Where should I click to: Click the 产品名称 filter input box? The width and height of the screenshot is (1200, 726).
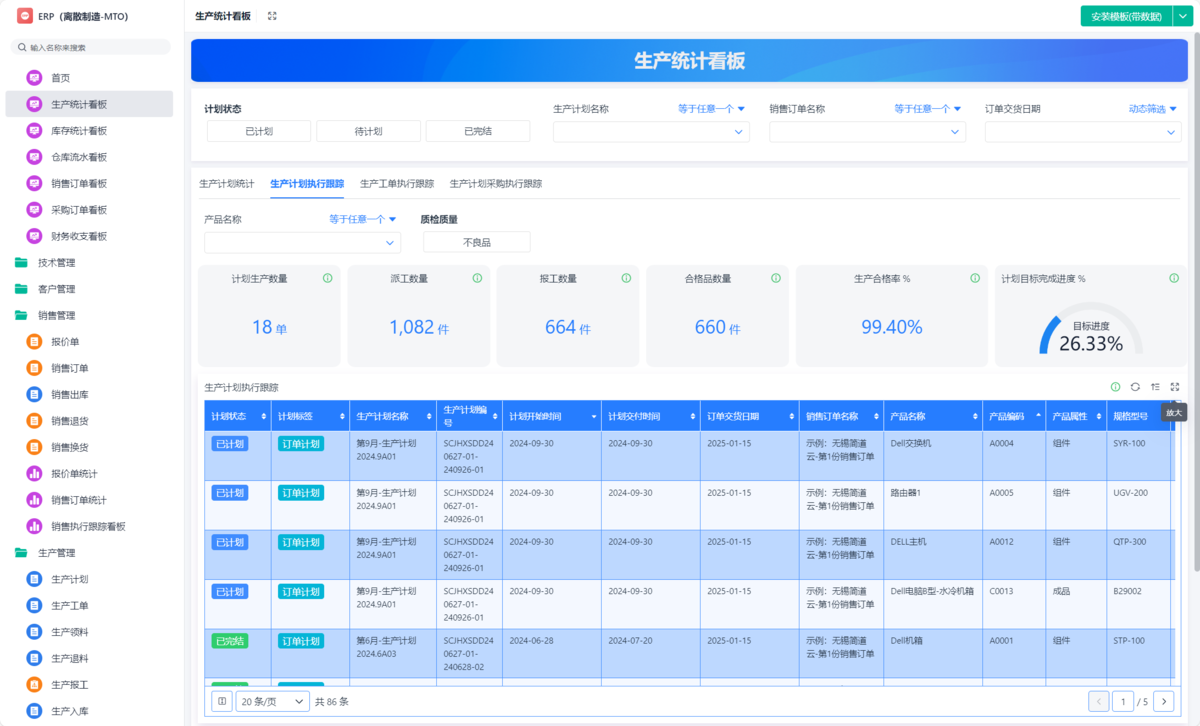coord(301,242)
